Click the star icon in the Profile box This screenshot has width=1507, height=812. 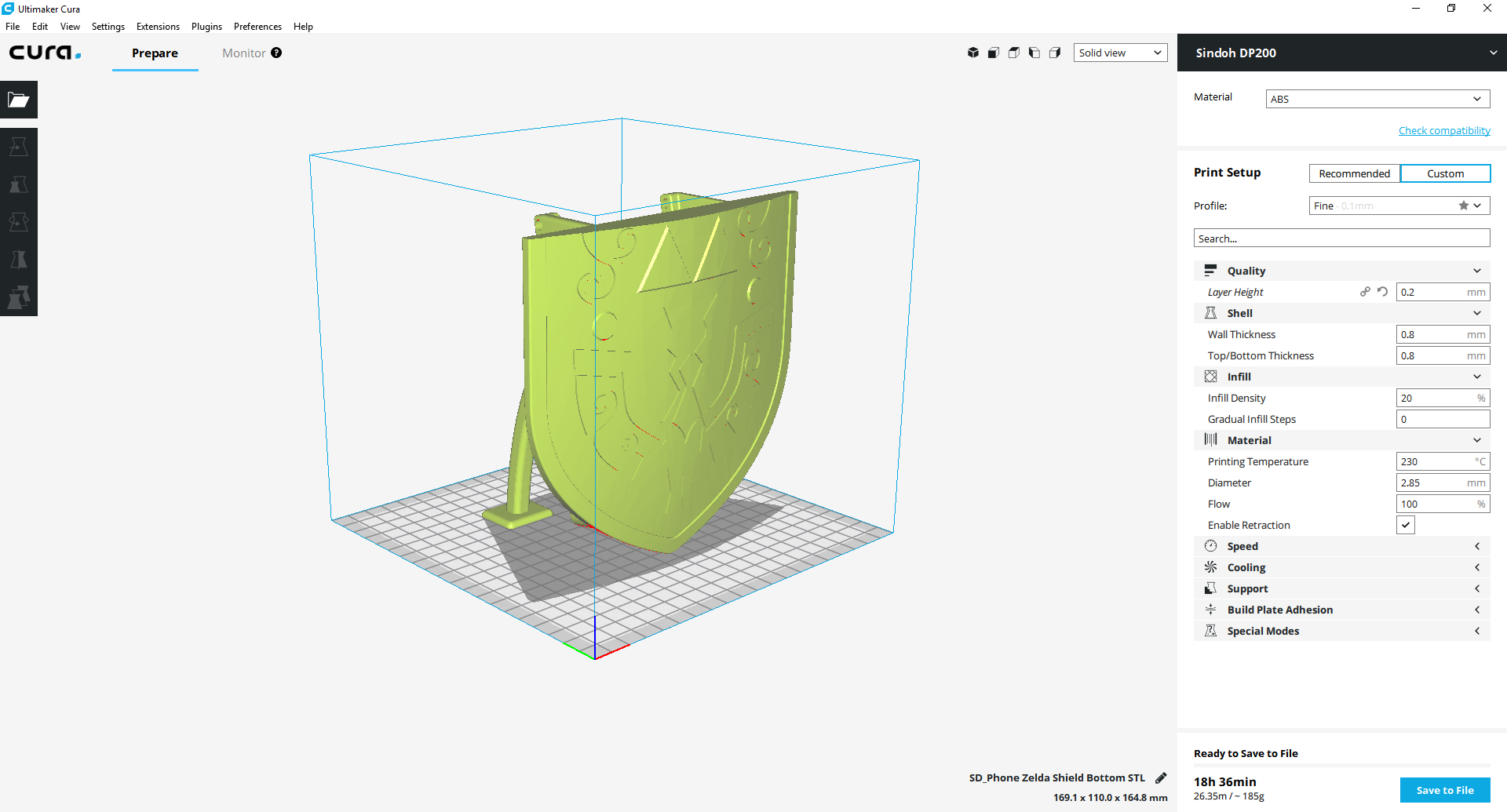pos(1464,206)
